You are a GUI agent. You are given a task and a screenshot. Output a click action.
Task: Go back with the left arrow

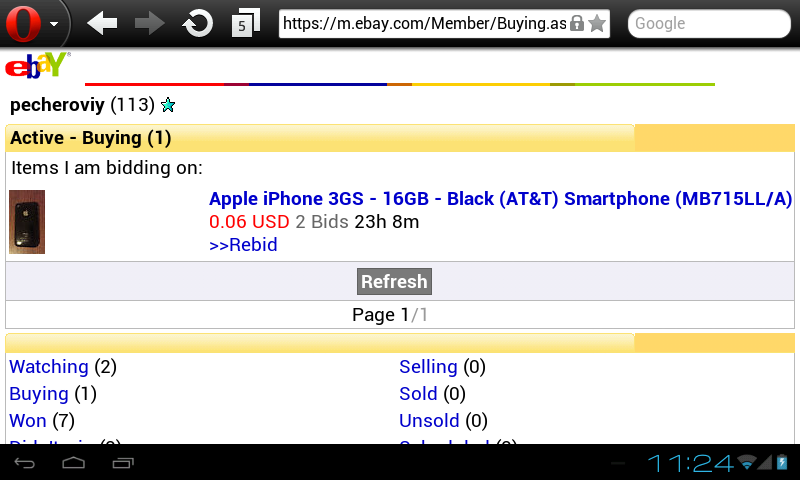[102, 23]
